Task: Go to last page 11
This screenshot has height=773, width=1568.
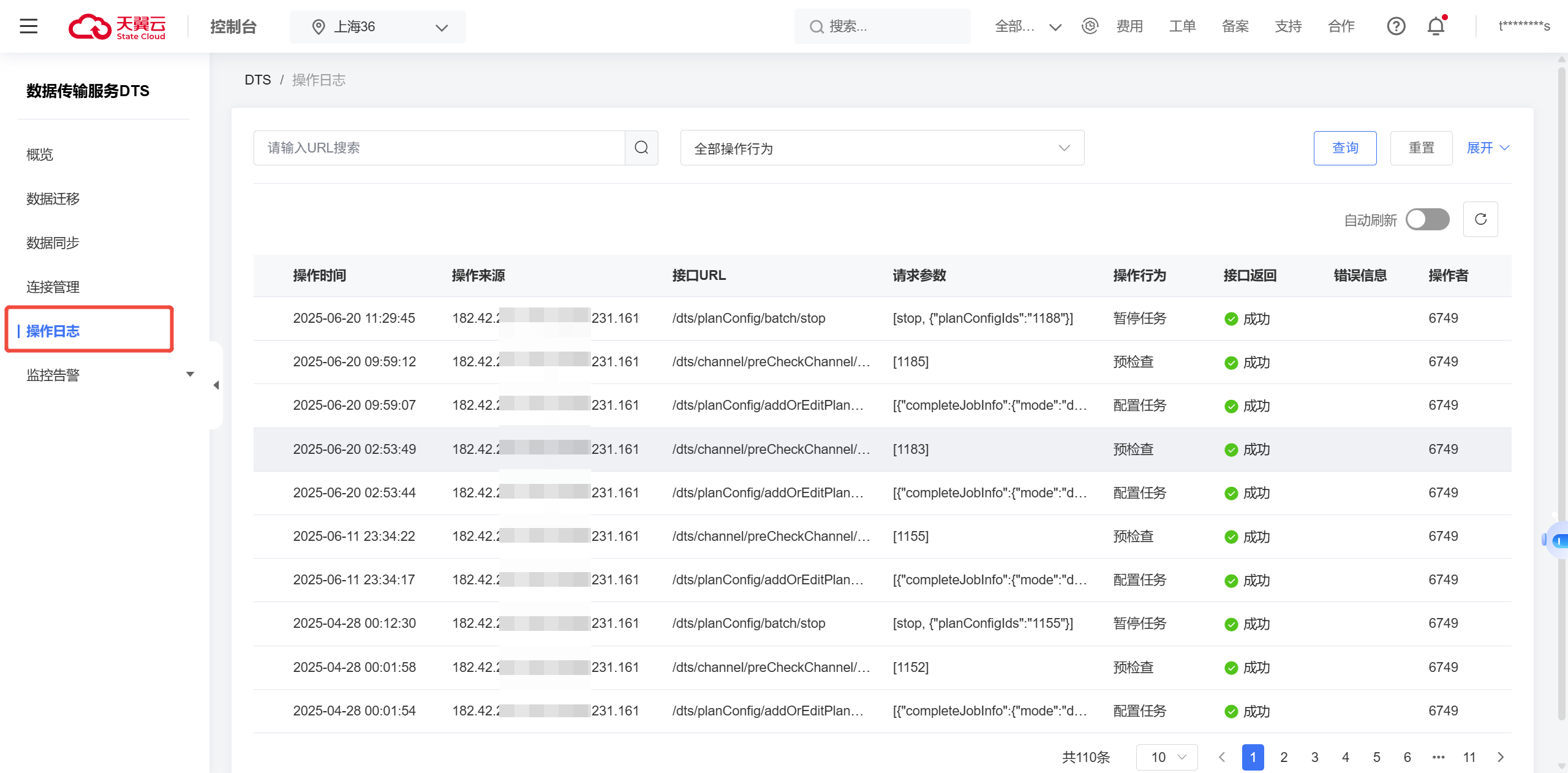Action: click(1469, 757)
